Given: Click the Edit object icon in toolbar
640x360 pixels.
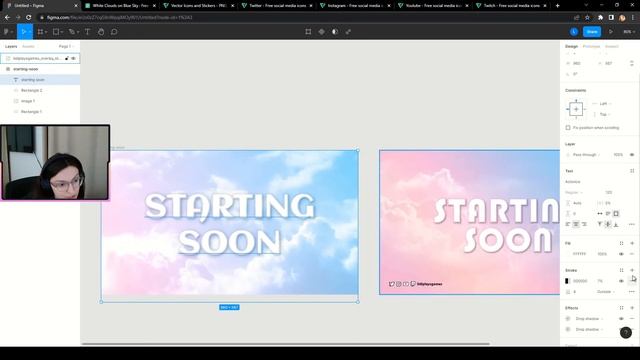Looking at the screenshot, I should [x=308, y=32].
